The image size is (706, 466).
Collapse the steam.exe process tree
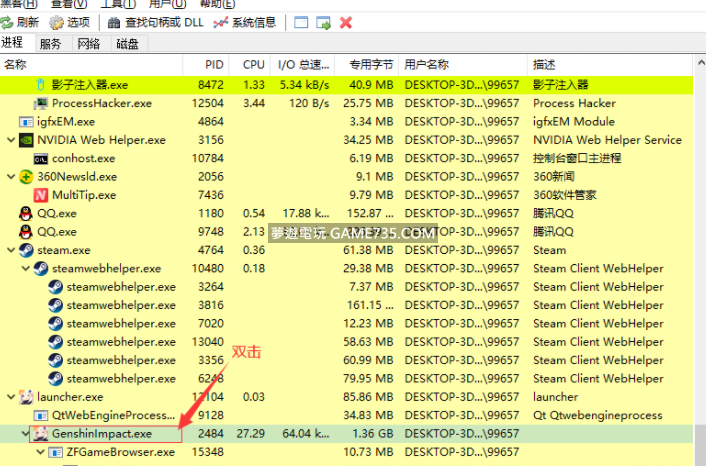pos(10,250)
